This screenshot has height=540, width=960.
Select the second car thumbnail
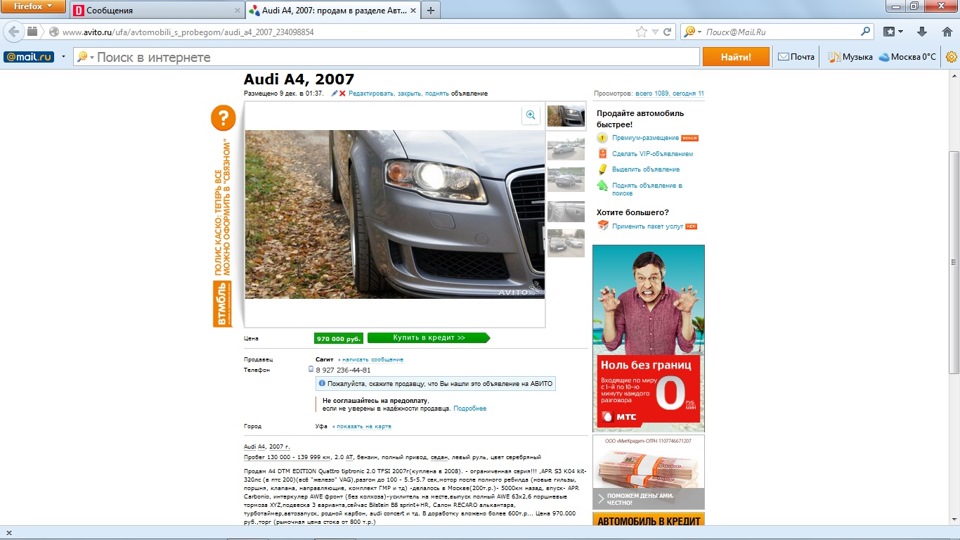coord(566,149)
